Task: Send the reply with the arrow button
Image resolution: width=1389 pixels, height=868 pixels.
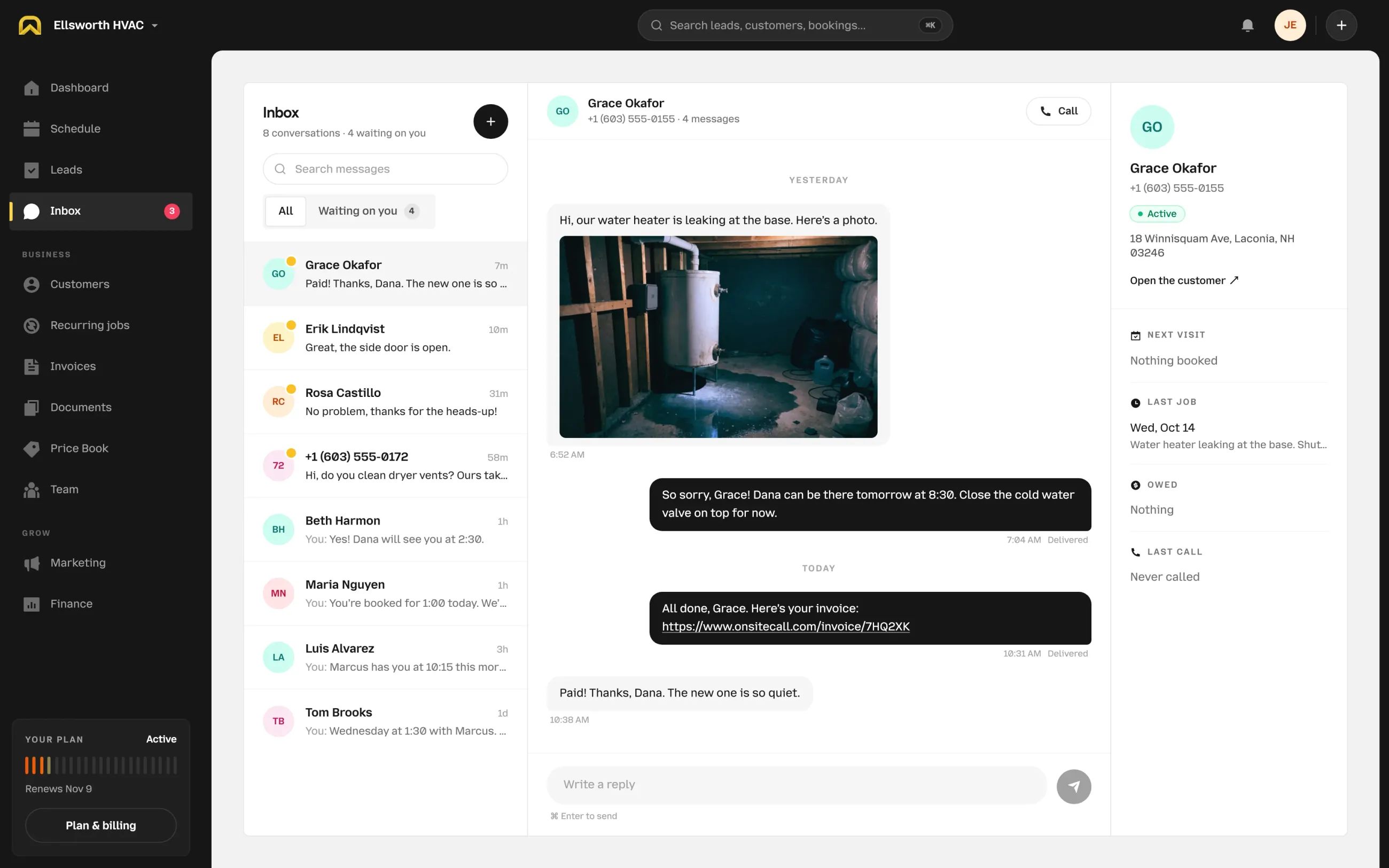Action: tap(1073, 786)
